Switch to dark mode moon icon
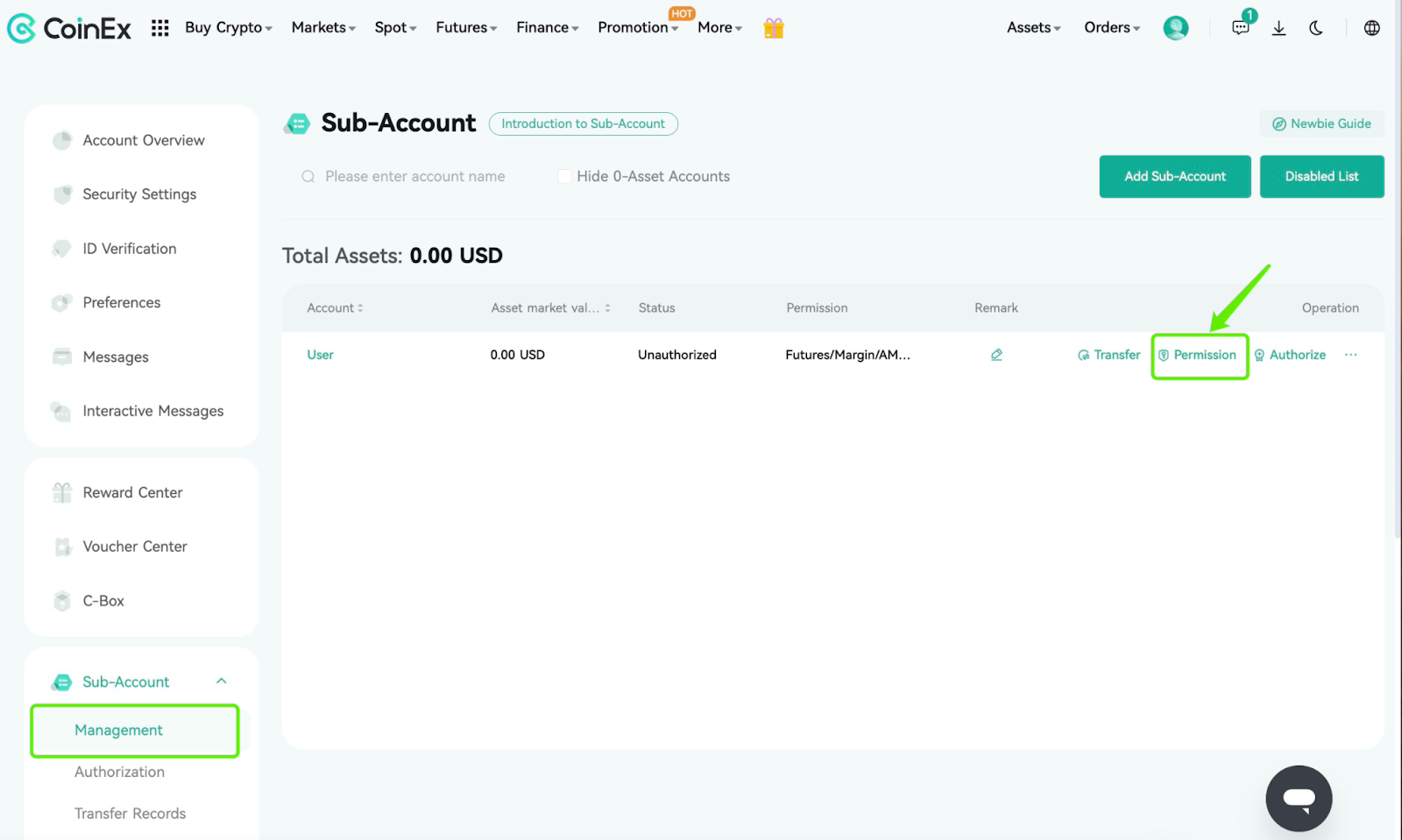 pyautogui.click(x=1316, y=28)
